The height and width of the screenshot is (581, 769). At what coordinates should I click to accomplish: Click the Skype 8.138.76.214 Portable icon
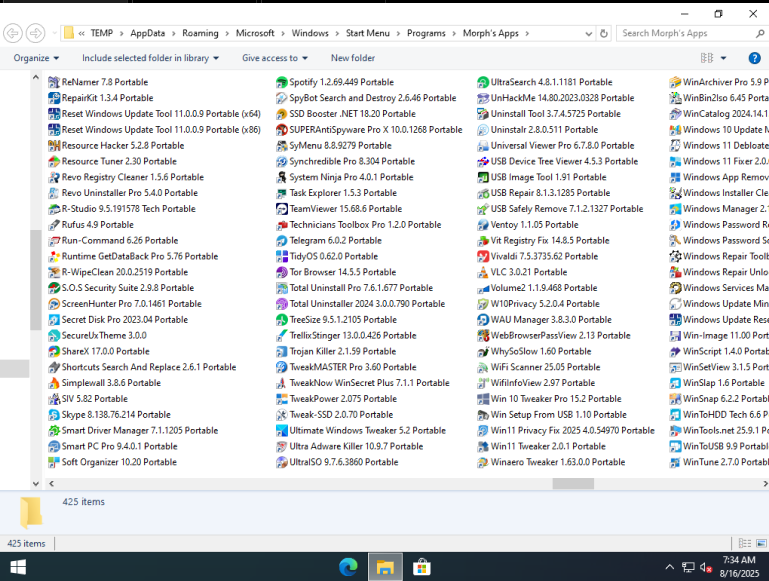click(54, 415)
